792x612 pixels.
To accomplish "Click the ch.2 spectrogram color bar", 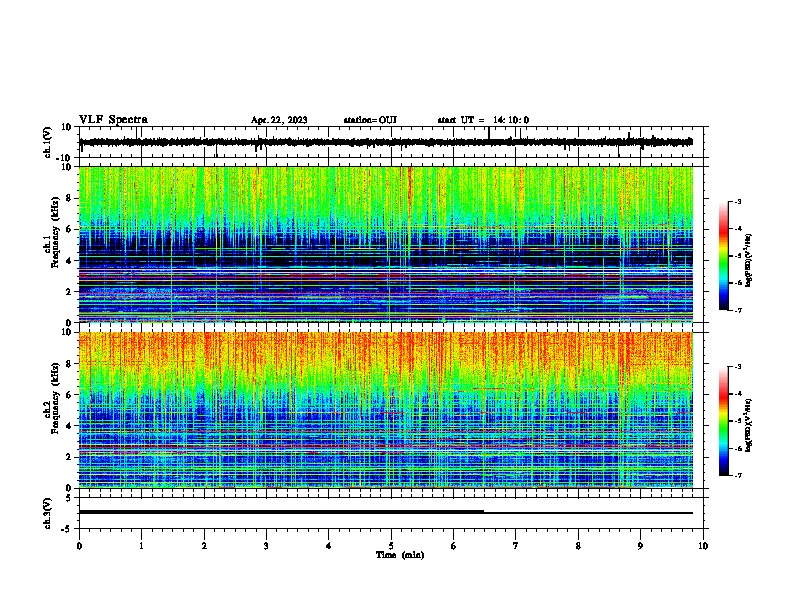I will pyautogui.click(x=724, y=421).
